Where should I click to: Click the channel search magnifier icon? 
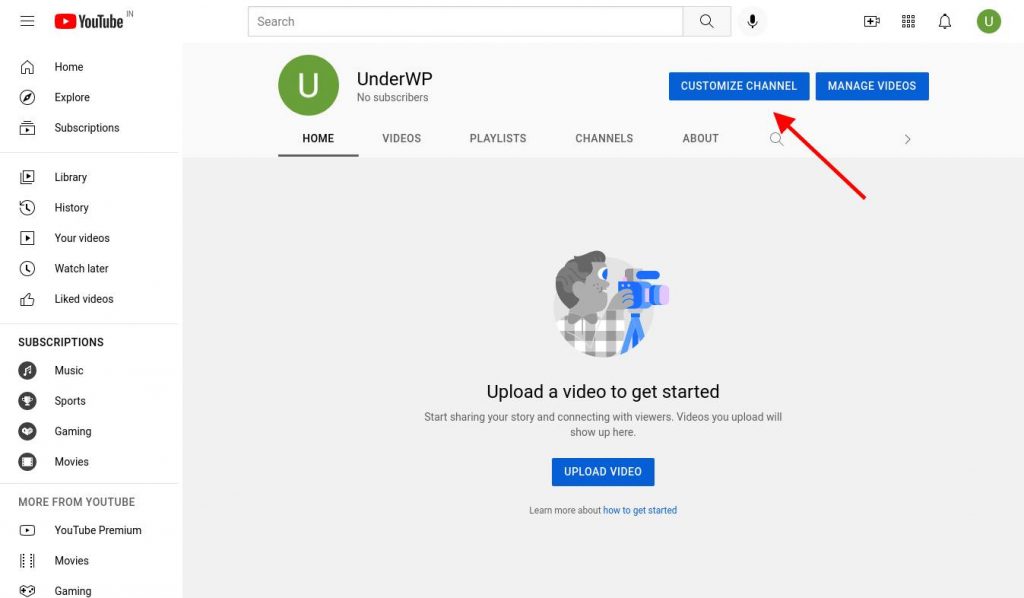[776, 138]
